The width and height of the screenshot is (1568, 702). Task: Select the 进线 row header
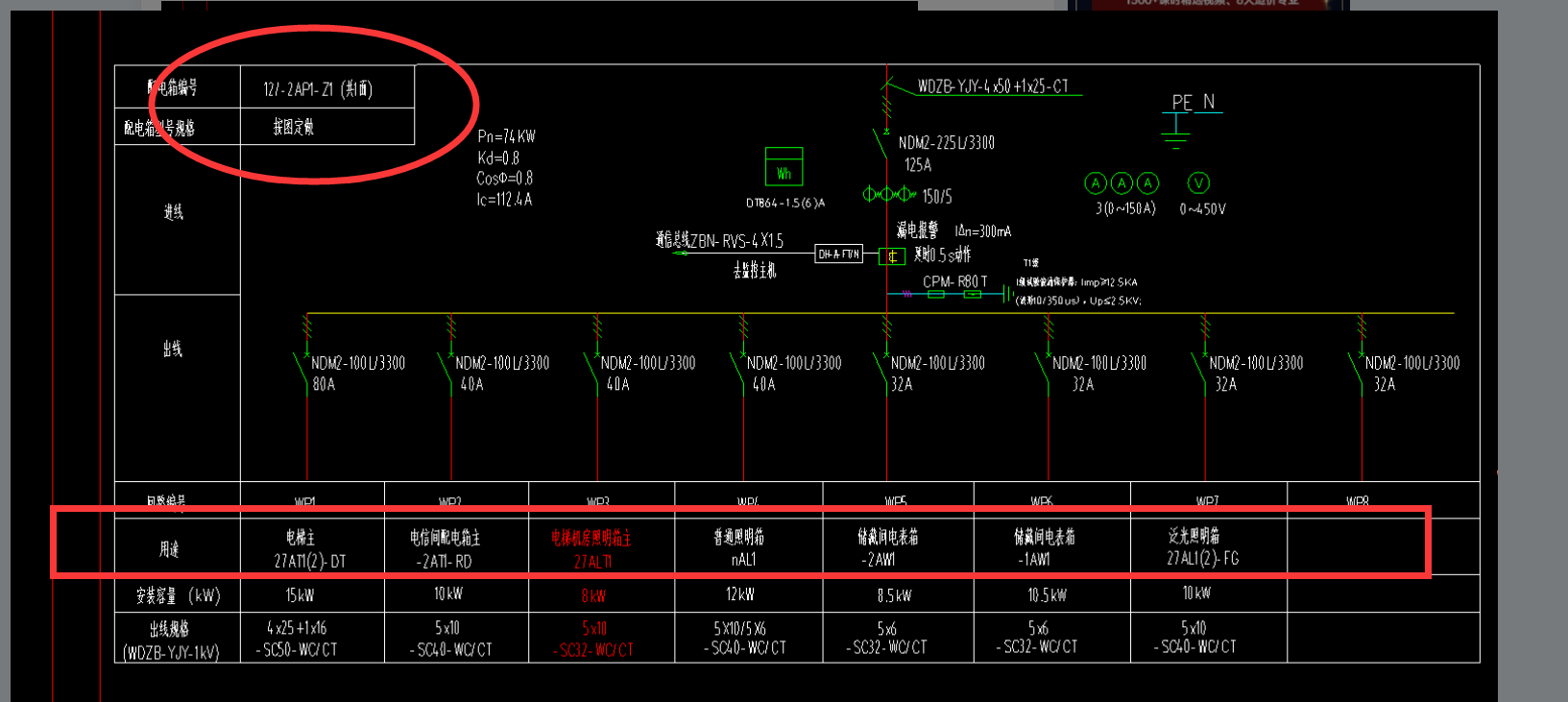click(178, 219)
